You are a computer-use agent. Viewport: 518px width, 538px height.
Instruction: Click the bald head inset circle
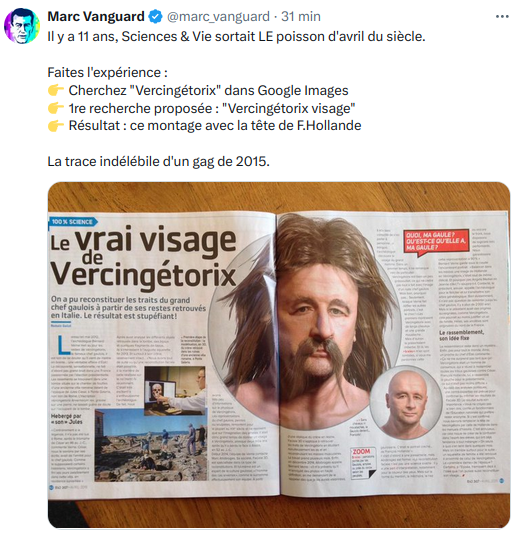pos(407,402)
